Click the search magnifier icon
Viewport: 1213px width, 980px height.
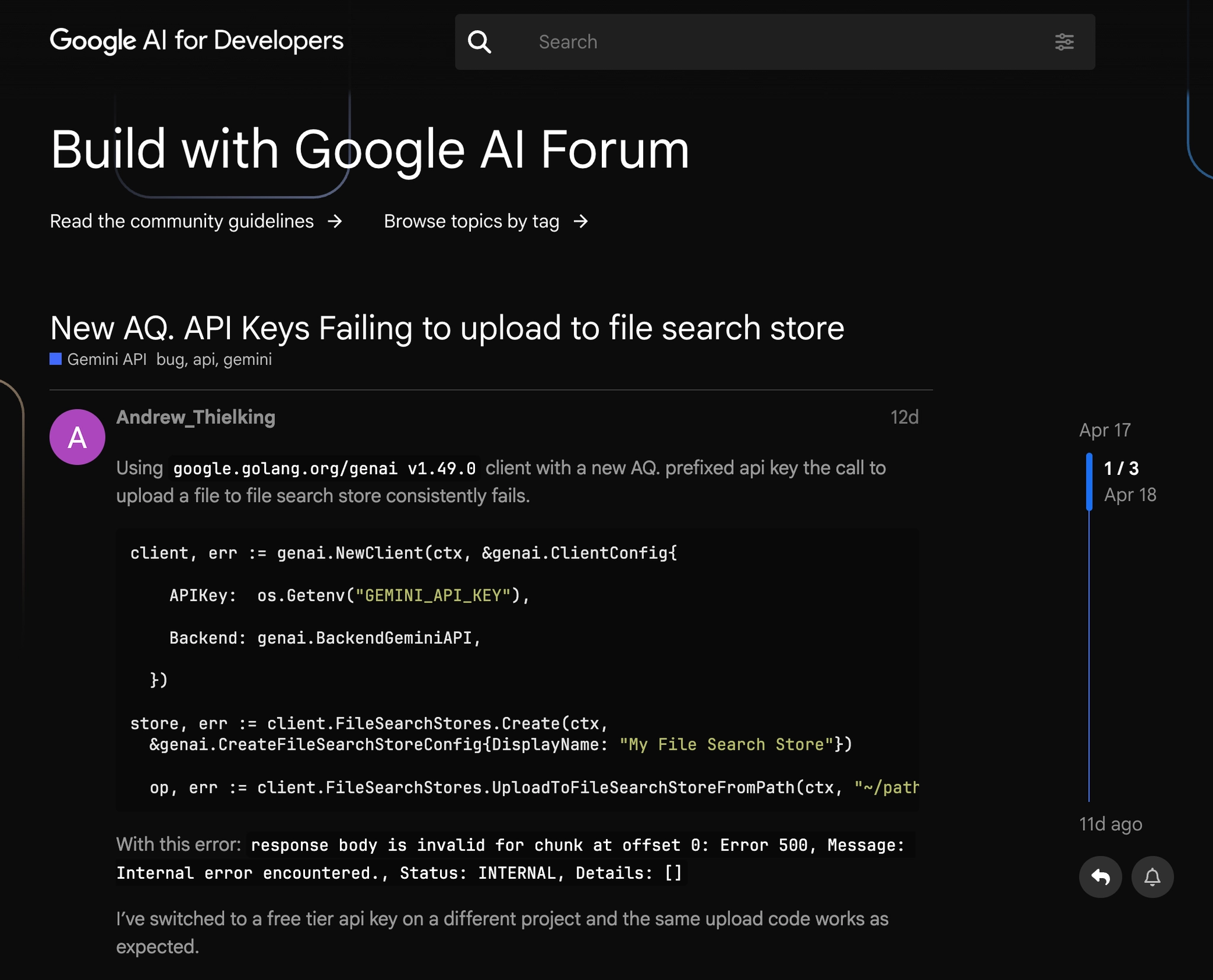point(480,41)
